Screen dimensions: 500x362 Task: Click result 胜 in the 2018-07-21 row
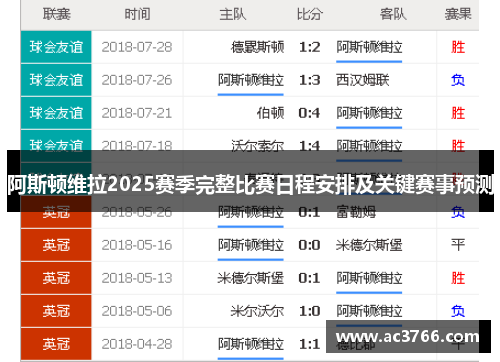pos(458,113)
